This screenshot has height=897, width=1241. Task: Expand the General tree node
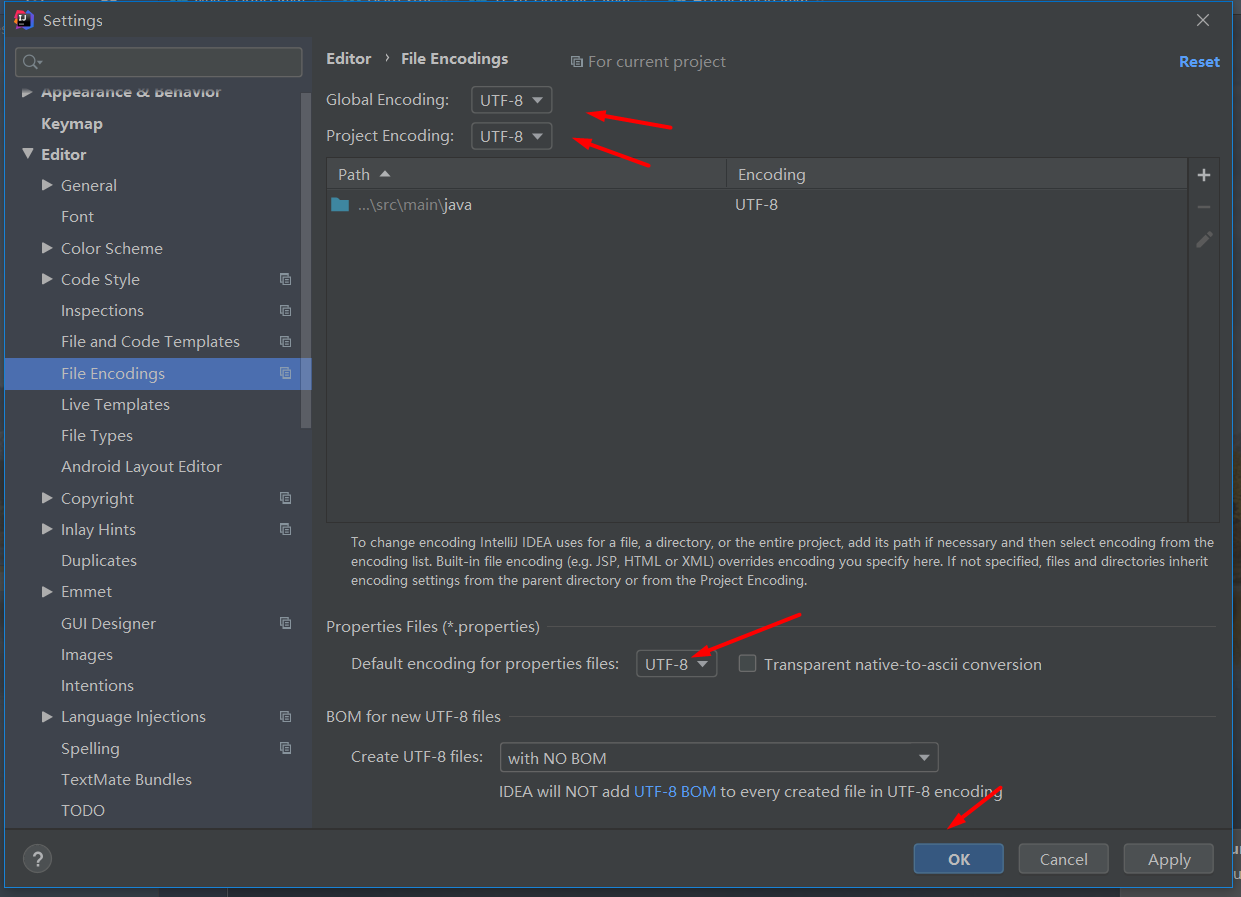pyautogui.click(x=47, y=185)
